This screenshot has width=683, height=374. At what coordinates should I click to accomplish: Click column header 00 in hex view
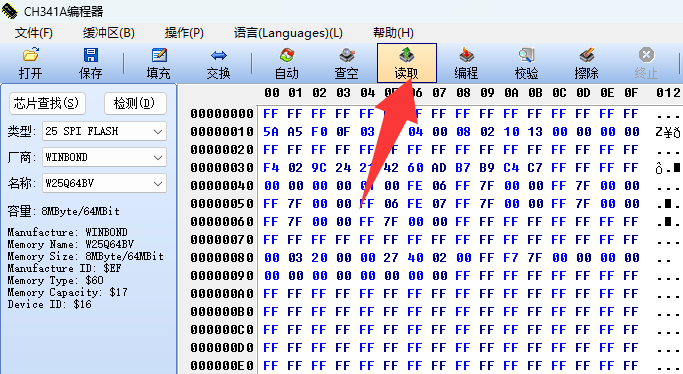272,93
